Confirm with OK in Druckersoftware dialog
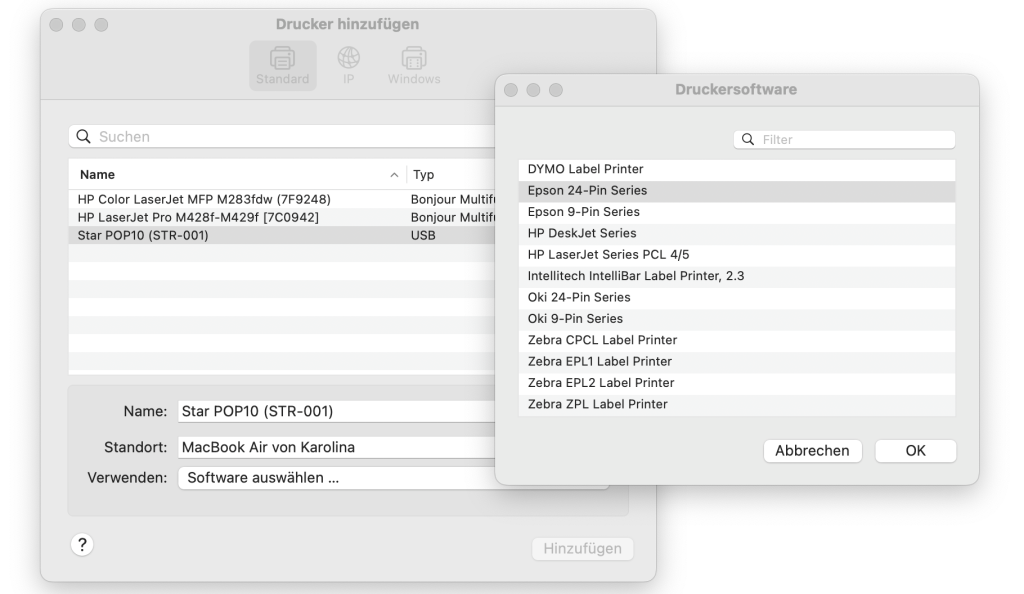Image resolution: width=1024 pixels, height=594 pixels. pyautogui.click(x=916, y=451)
